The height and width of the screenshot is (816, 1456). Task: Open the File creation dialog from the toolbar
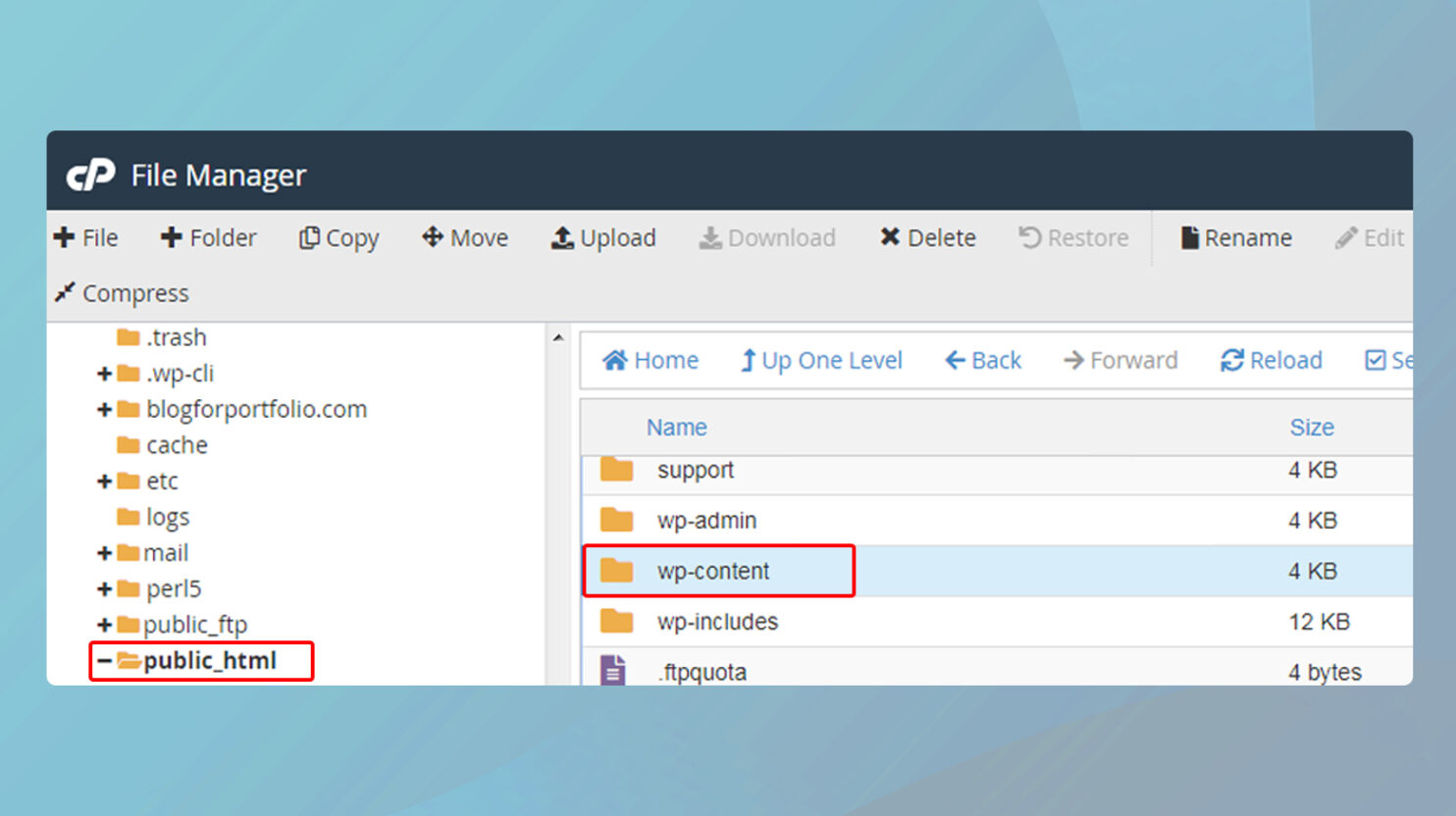[86, 237]
